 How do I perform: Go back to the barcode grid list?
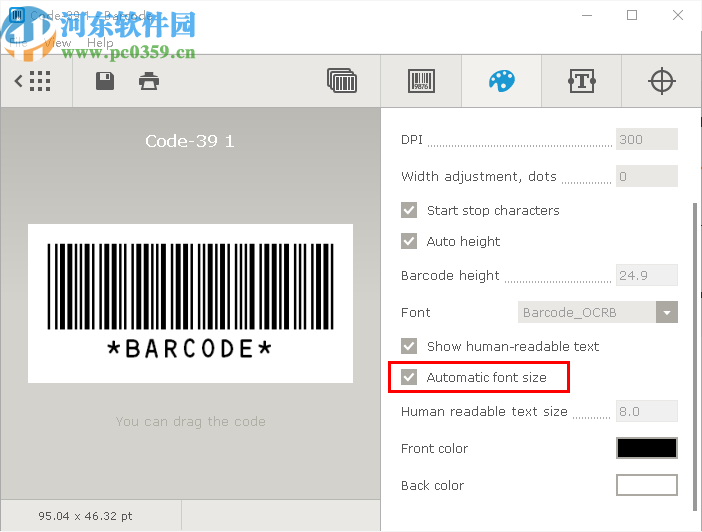(33, 81)
